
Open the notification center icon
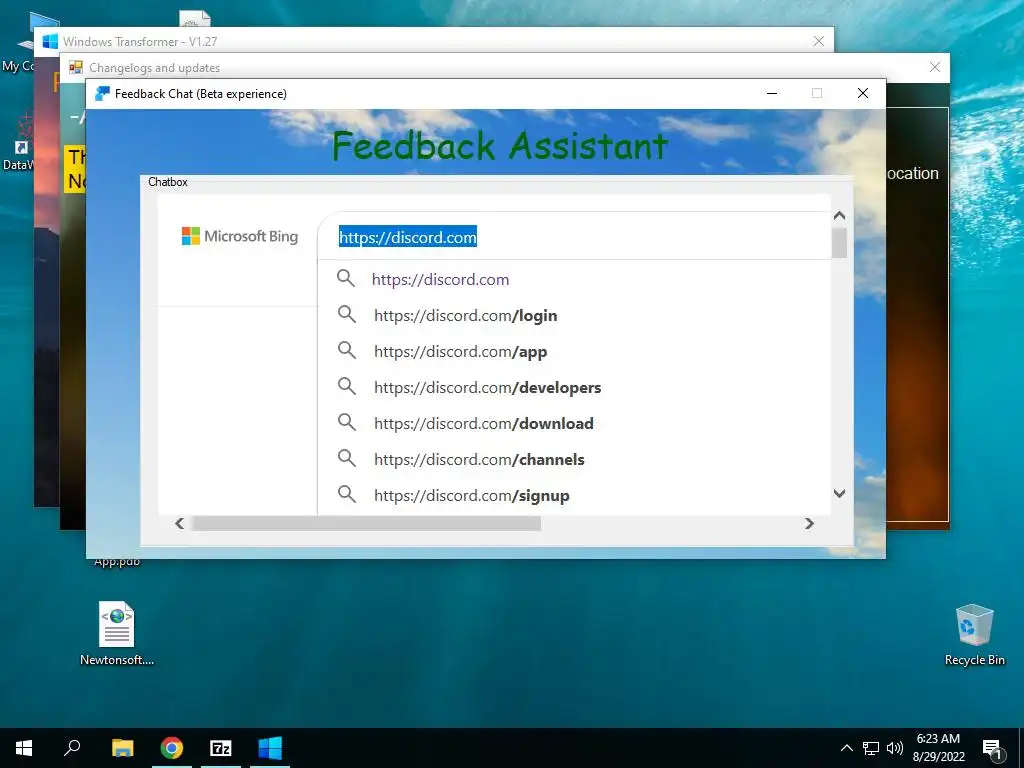click(x=992, y=749)
